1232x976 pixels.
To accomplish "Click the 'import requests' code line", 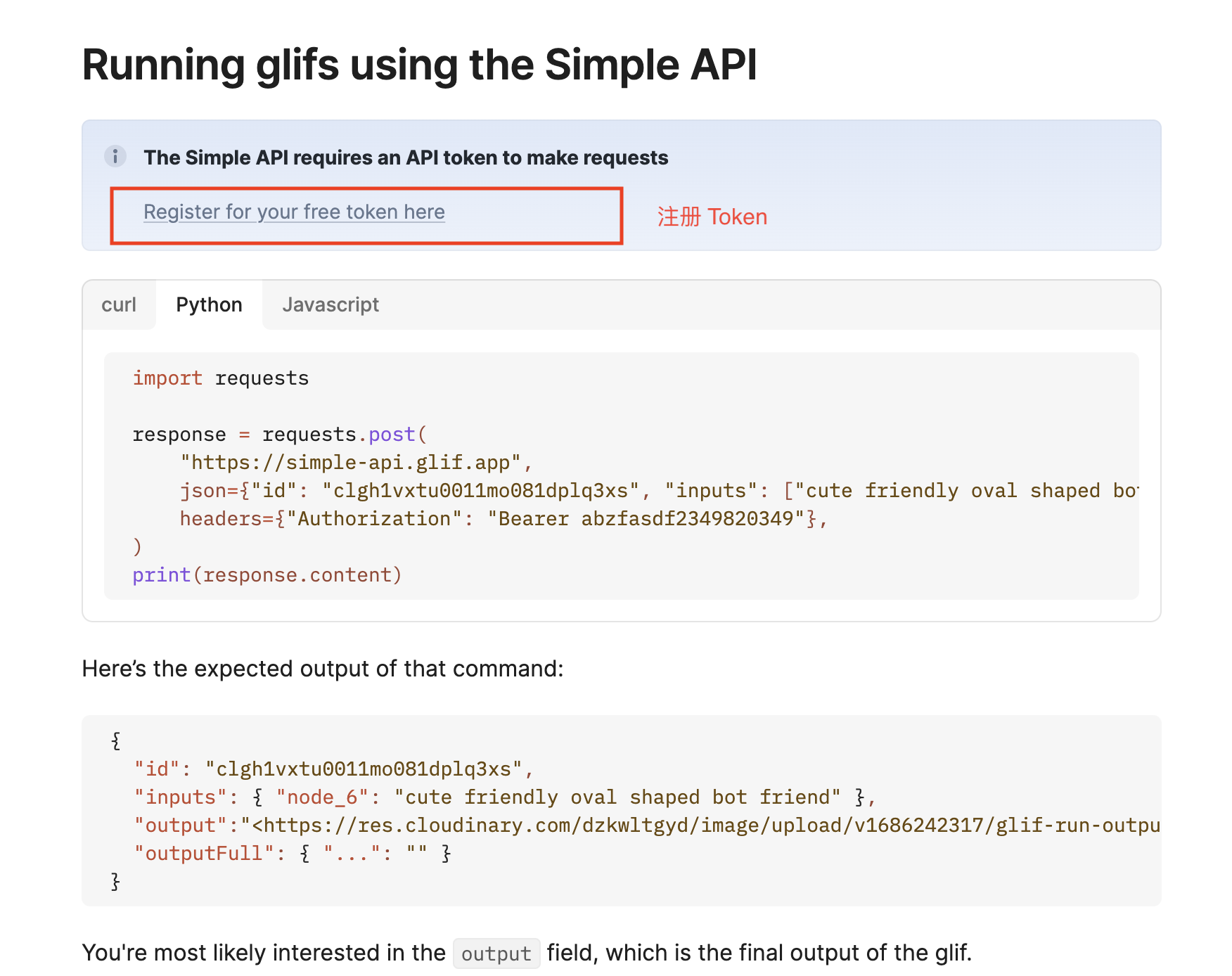I will pyautogui.click(x=221, y=378).
